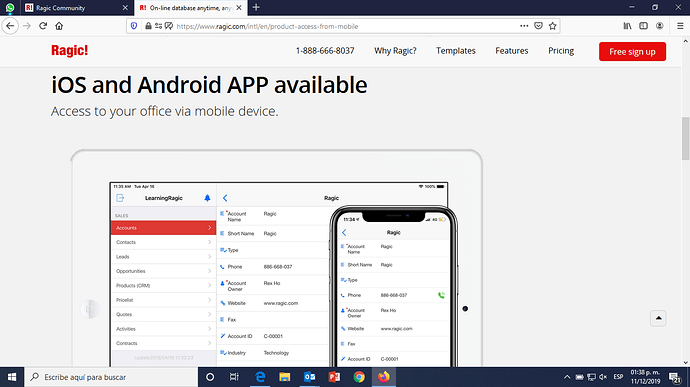
Task: Change the ESP input language
Action: (x=618, y=377)
